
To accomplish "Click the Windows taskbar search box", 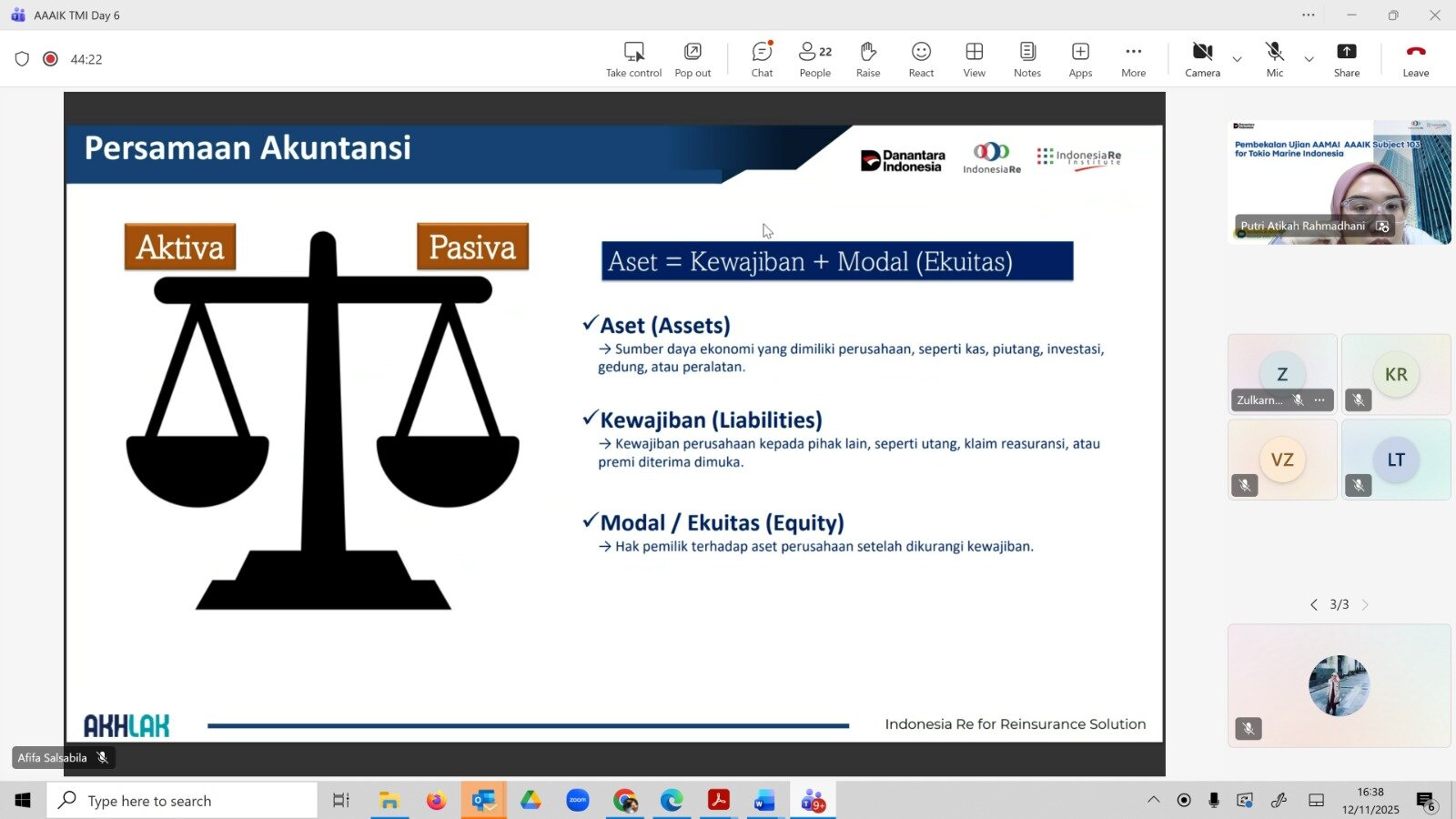I will [x=182, y=801].
